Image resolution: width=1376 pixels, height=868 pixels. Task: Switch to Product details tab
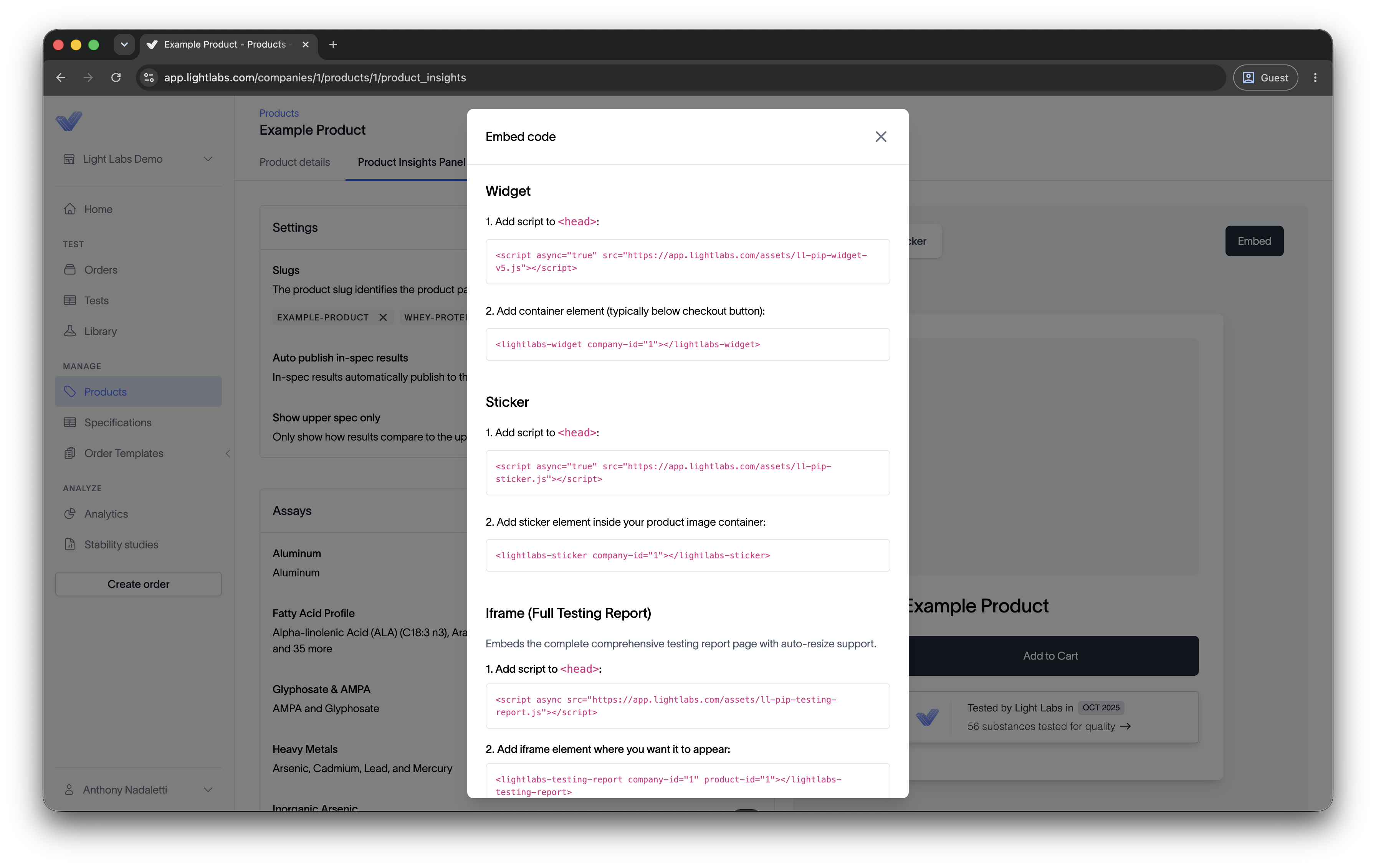[x=295, y=162]
